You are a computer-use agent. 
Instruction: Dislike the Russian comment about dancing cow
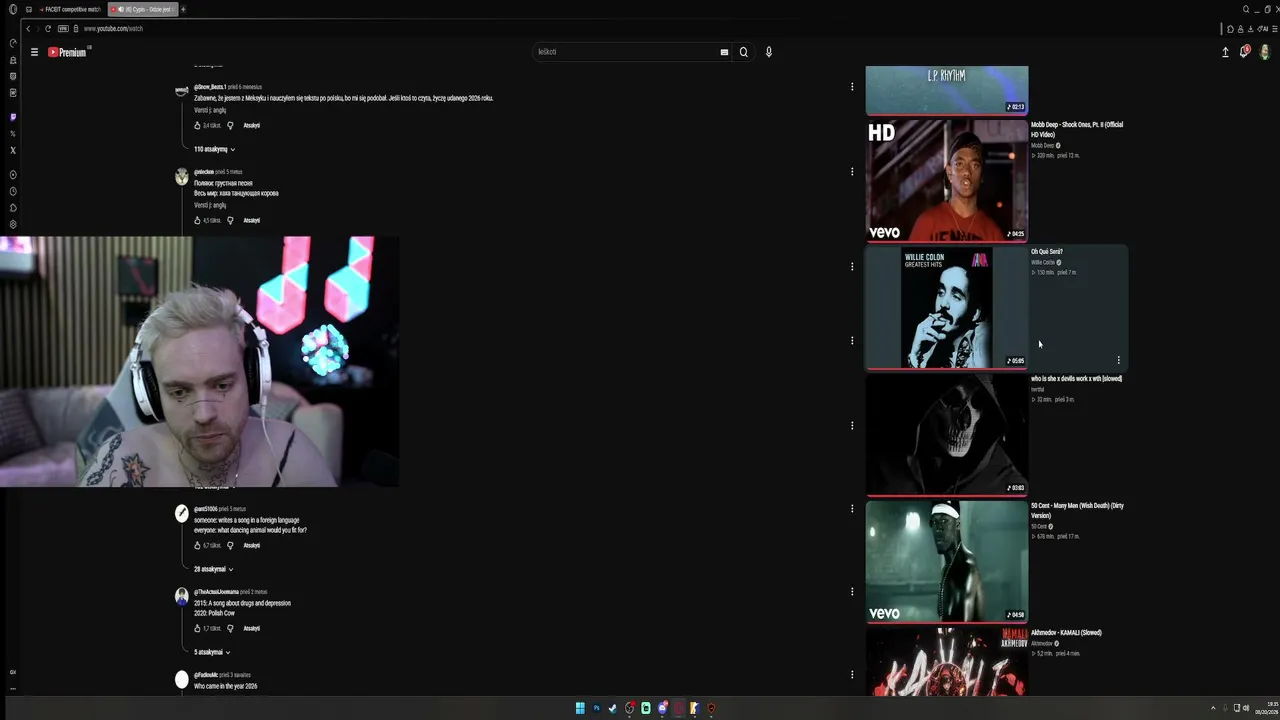230,220
